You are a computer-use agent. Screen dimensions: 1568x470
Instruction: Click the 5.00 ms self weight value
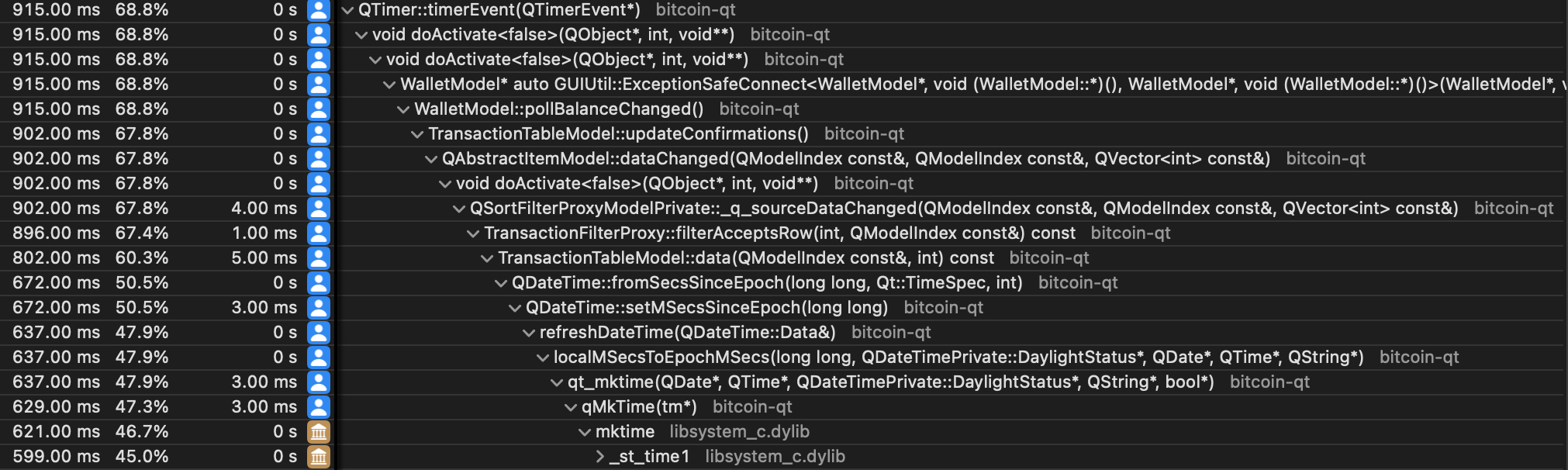(x=264, y=258)
